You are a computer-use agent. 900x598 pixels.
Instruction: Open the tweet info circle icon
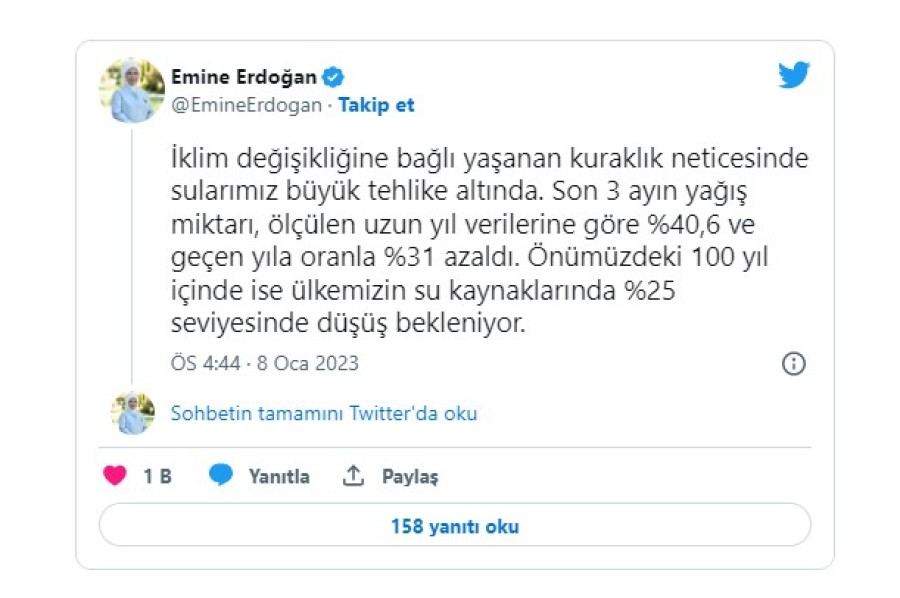click(793, 363)
